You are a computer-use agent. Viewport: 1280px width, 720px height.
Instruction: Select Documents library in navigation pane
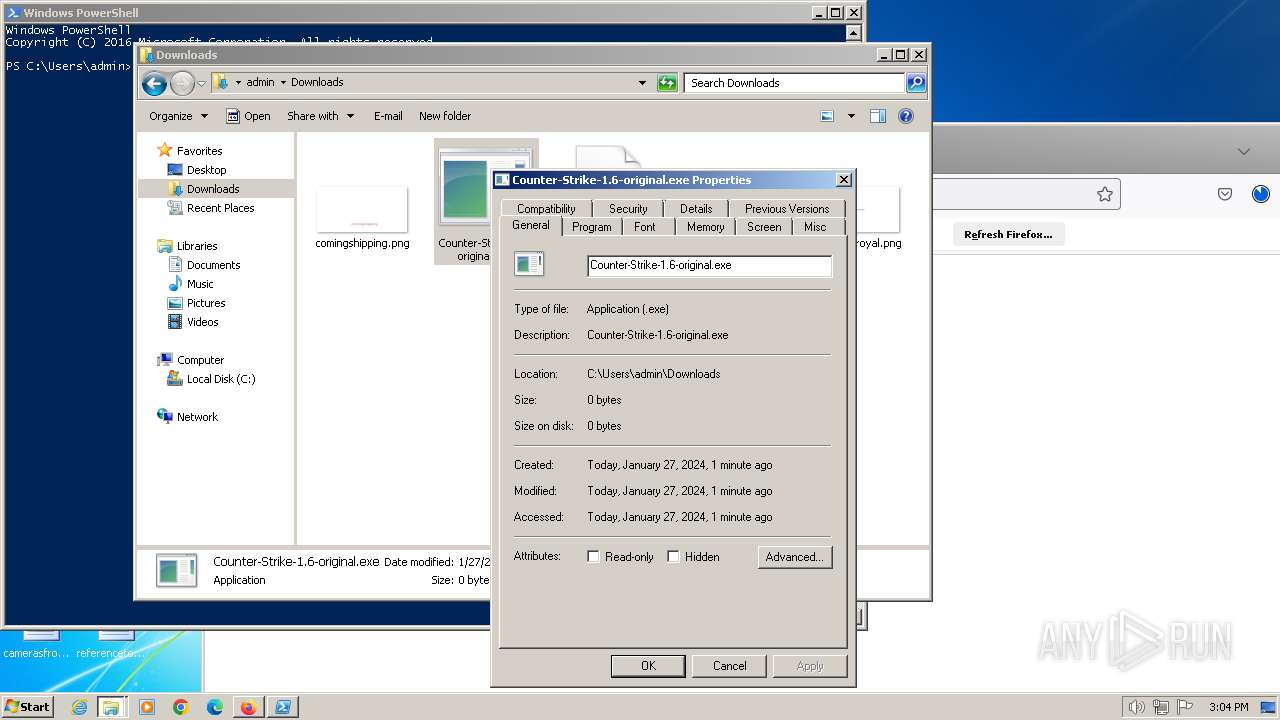coord(213,265)
